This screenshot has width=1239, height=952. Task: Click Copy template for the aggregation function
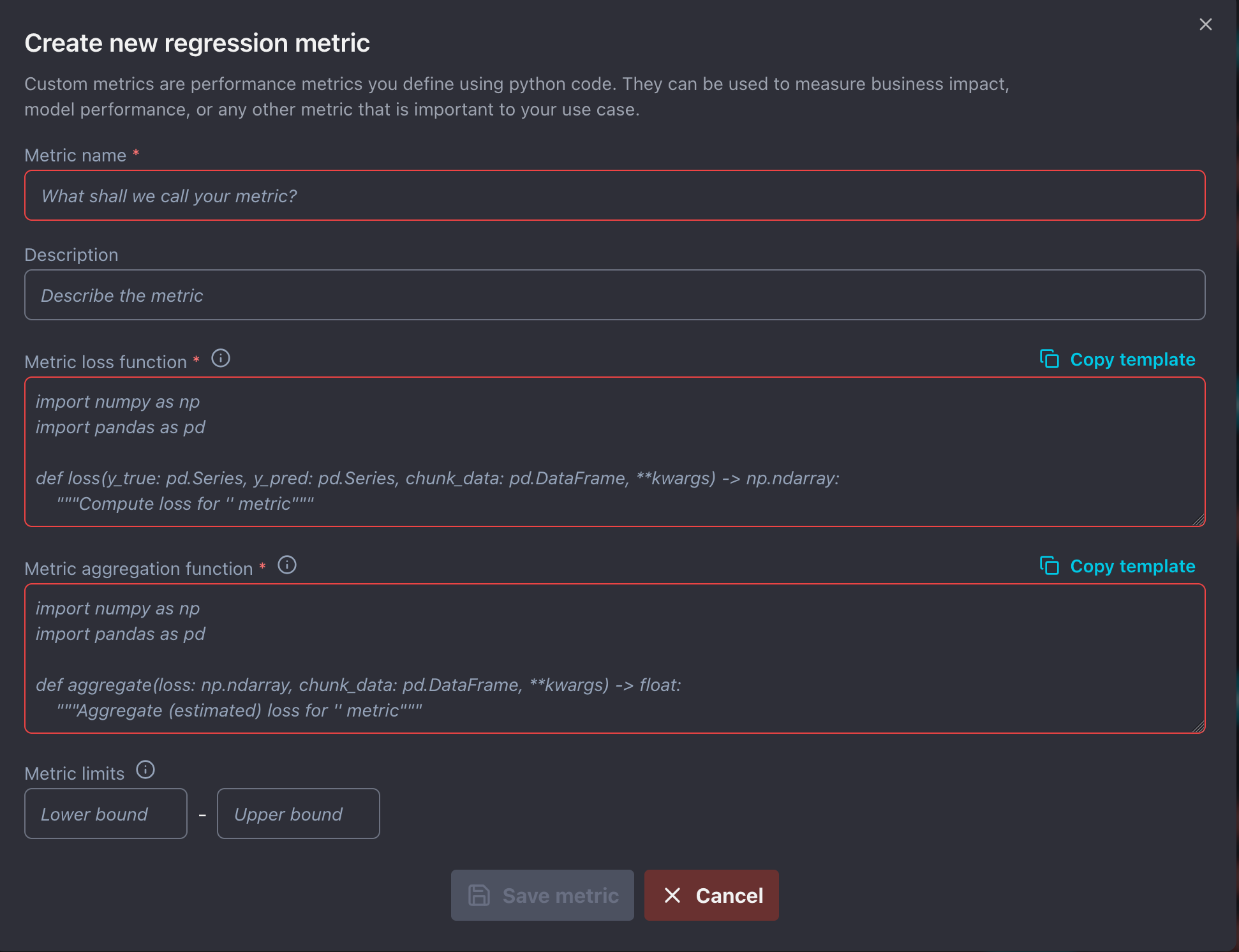pos(1132,566)
